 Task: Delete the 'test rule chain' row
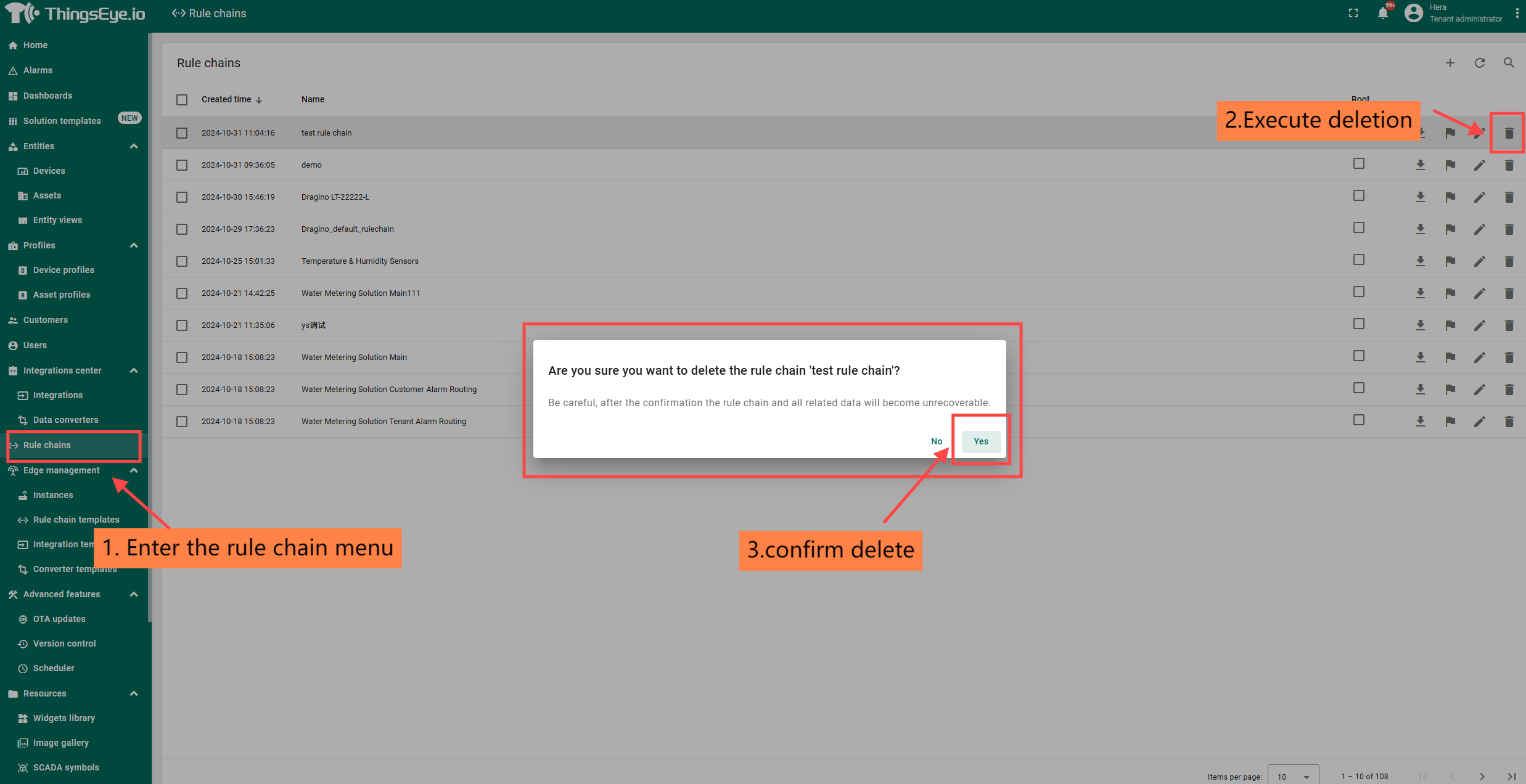[1508, 133]
